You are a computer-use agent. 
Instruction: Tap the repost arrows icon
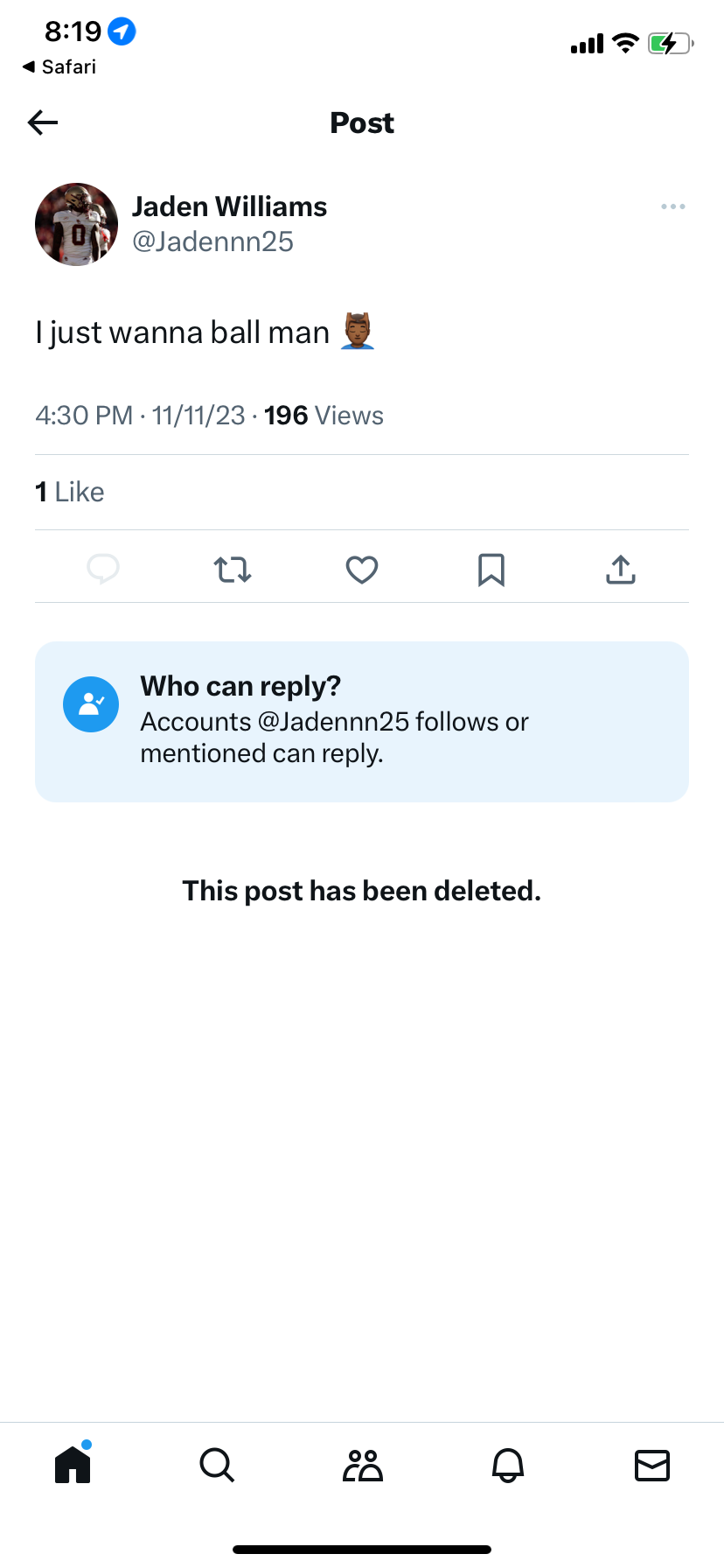(x=233, y=570)
